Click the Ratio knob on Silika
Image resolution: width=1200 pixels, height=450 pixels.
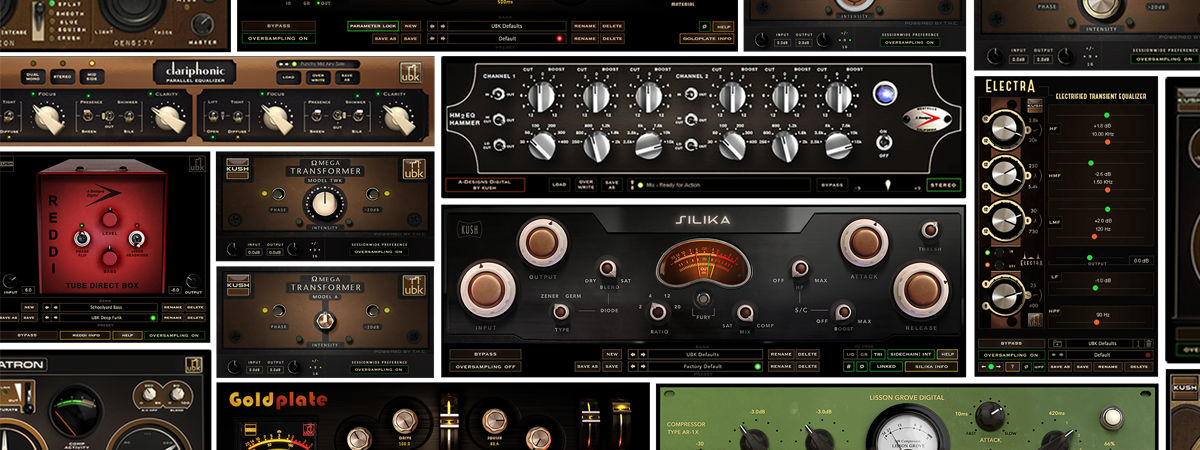pos(658,311)
